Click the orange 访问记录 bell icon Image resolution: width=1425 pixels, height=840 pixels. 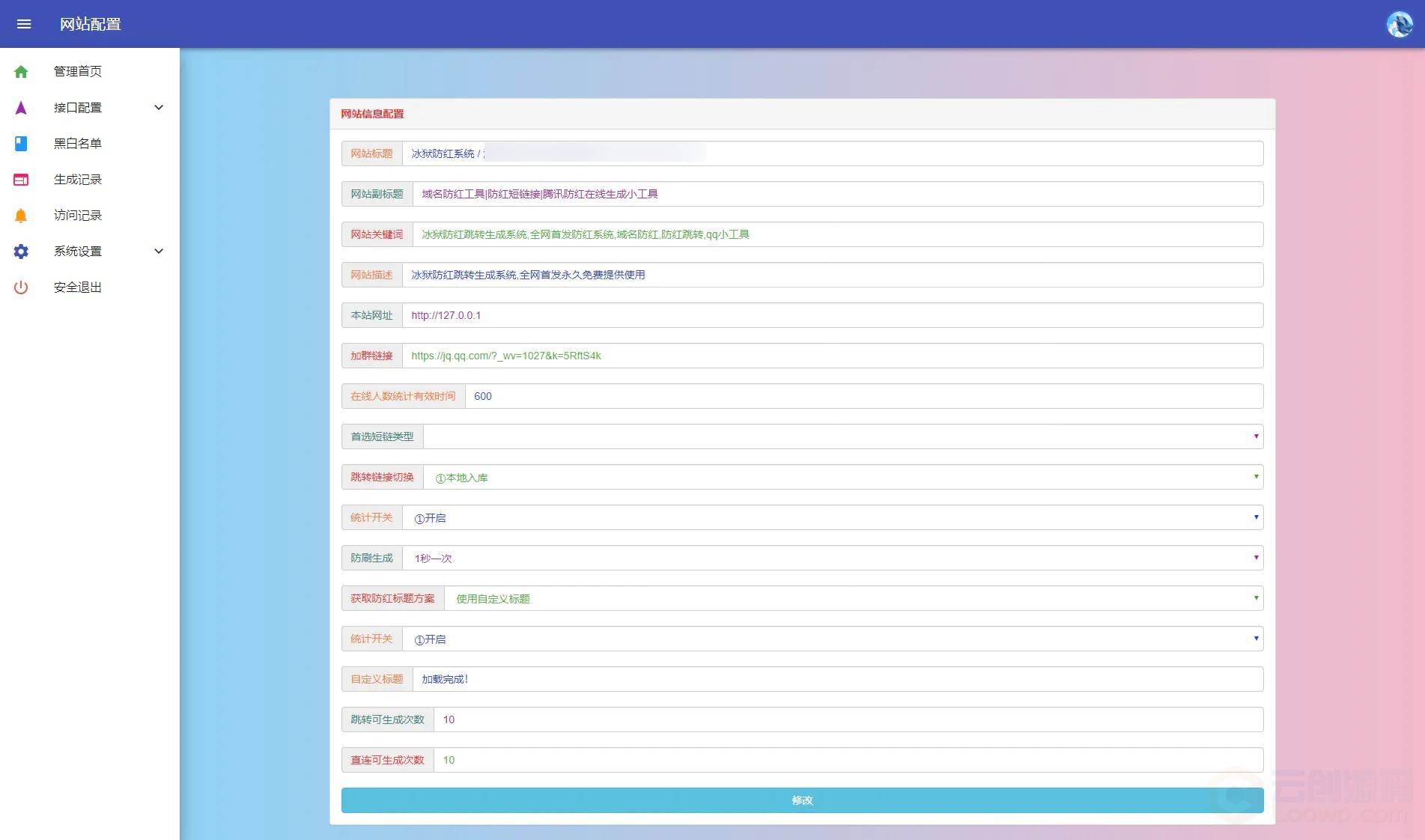pyautogui.click(x=21, y=216)
